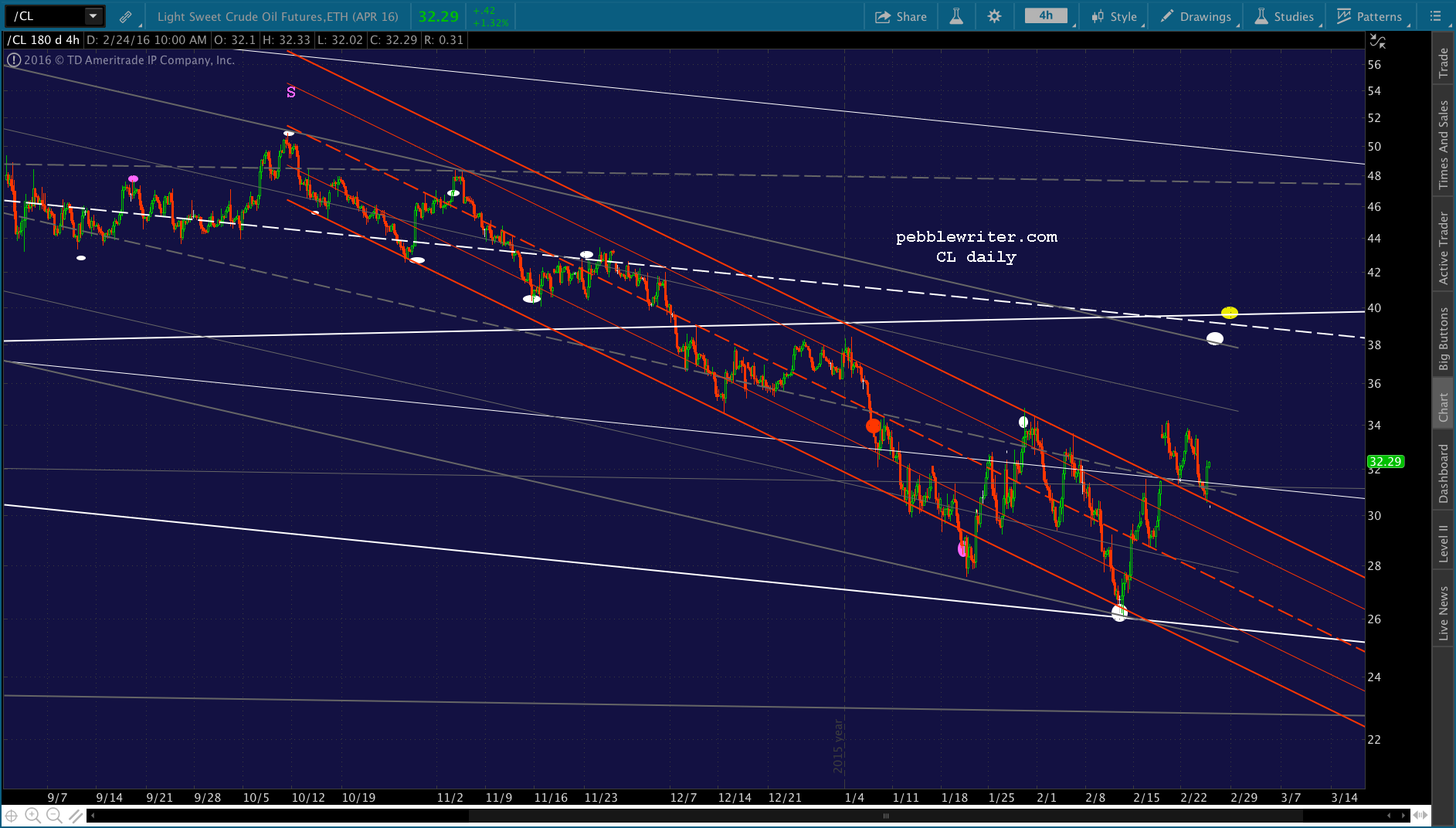Click the scroll-to-latest icon at bottom right
1456x828 pixels.
[1420, 816]
